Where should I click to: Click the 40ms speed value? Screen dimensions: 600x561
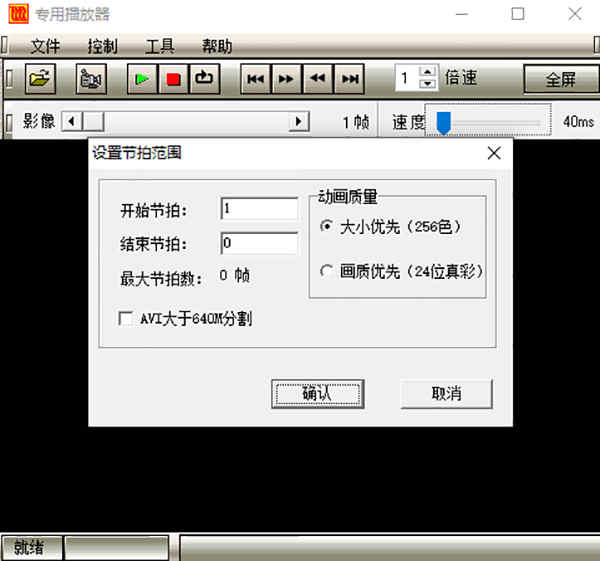coord(578,122)
